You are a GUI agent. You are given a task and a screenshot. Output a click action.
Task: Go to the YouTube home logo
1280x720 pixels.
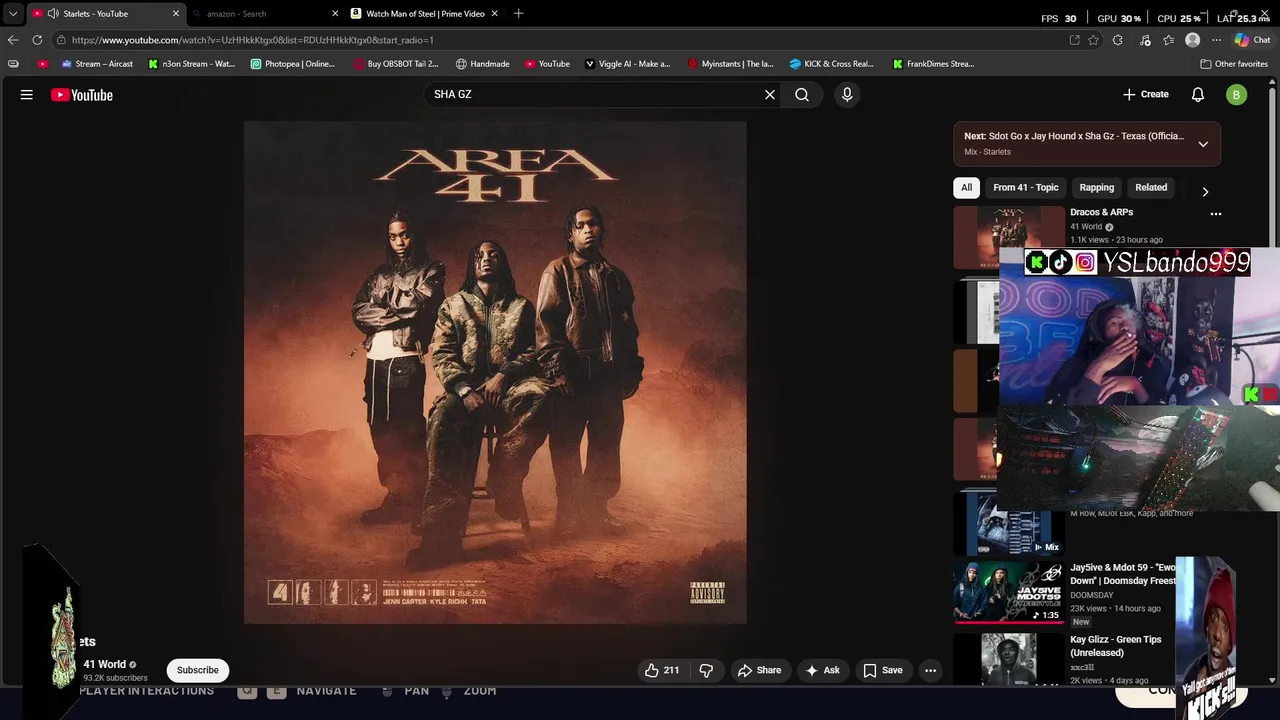coord(82,95)
